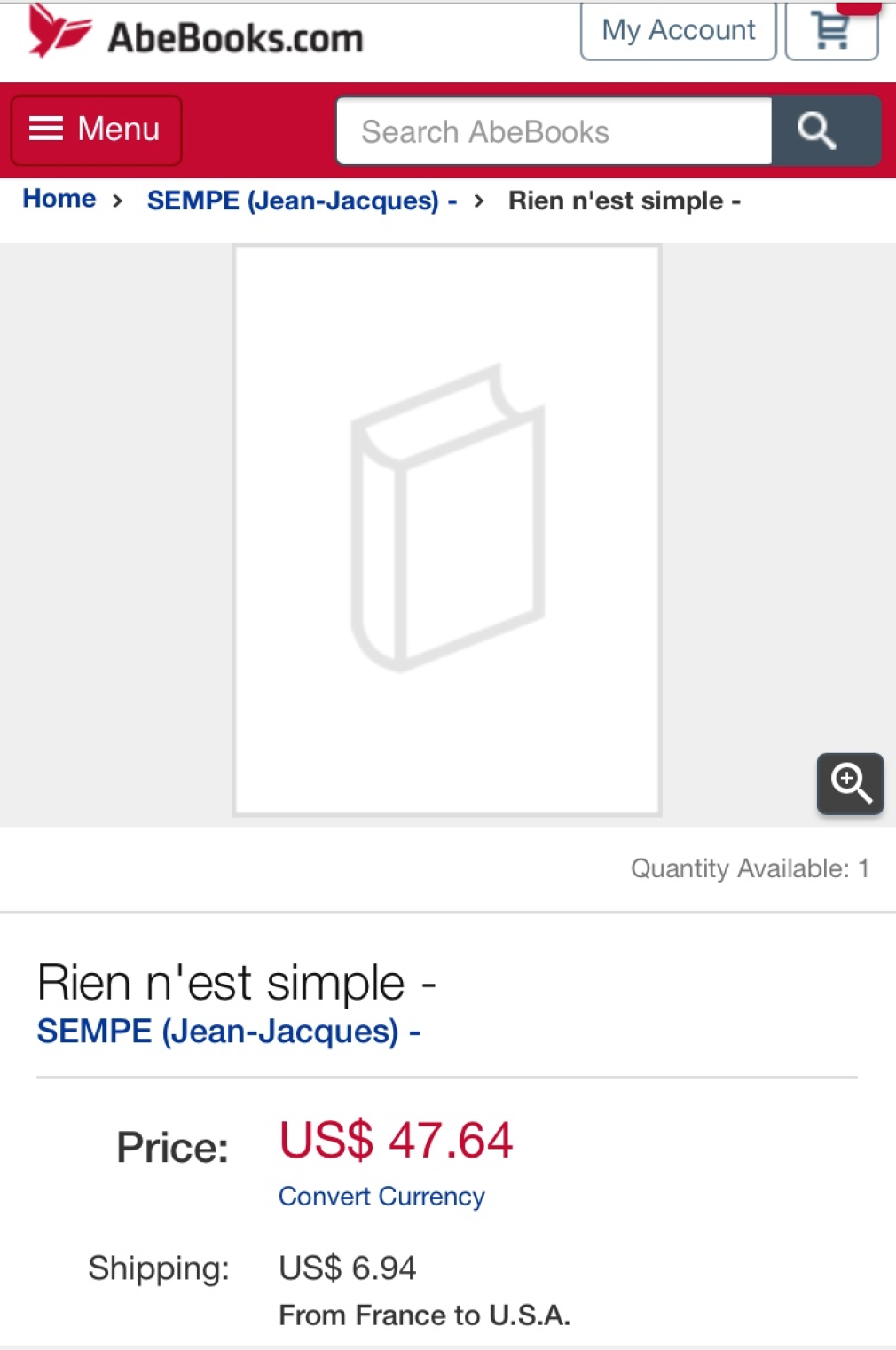Click the book cover placeholder image

(447, 530)
